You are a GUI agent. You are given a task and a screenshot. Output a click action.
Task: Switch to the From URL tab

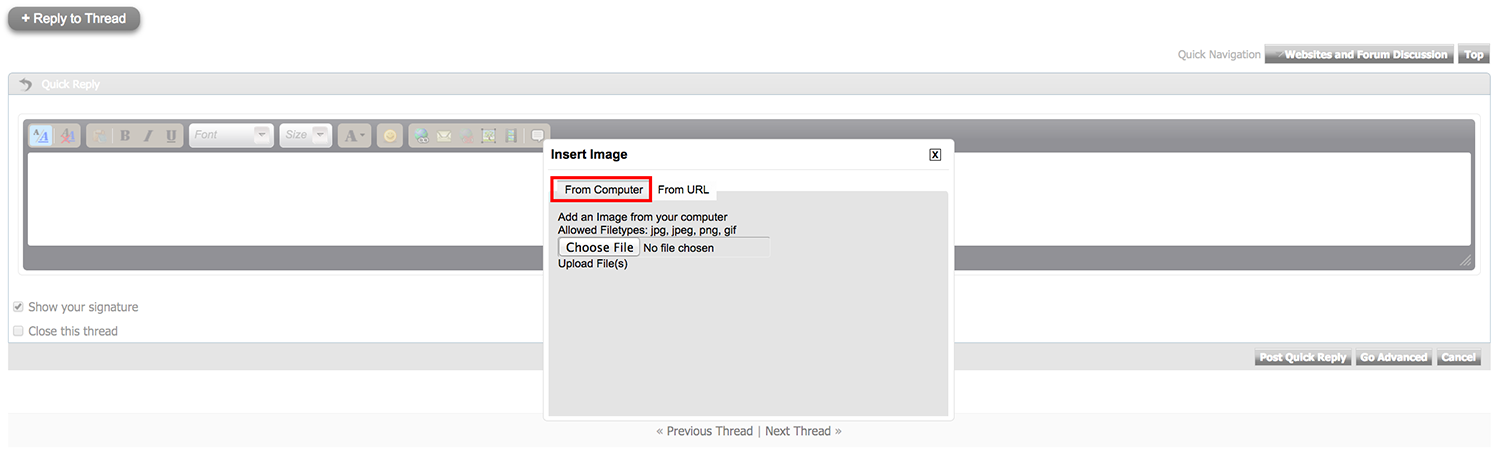pyautogui.click(x=683, y=189)
